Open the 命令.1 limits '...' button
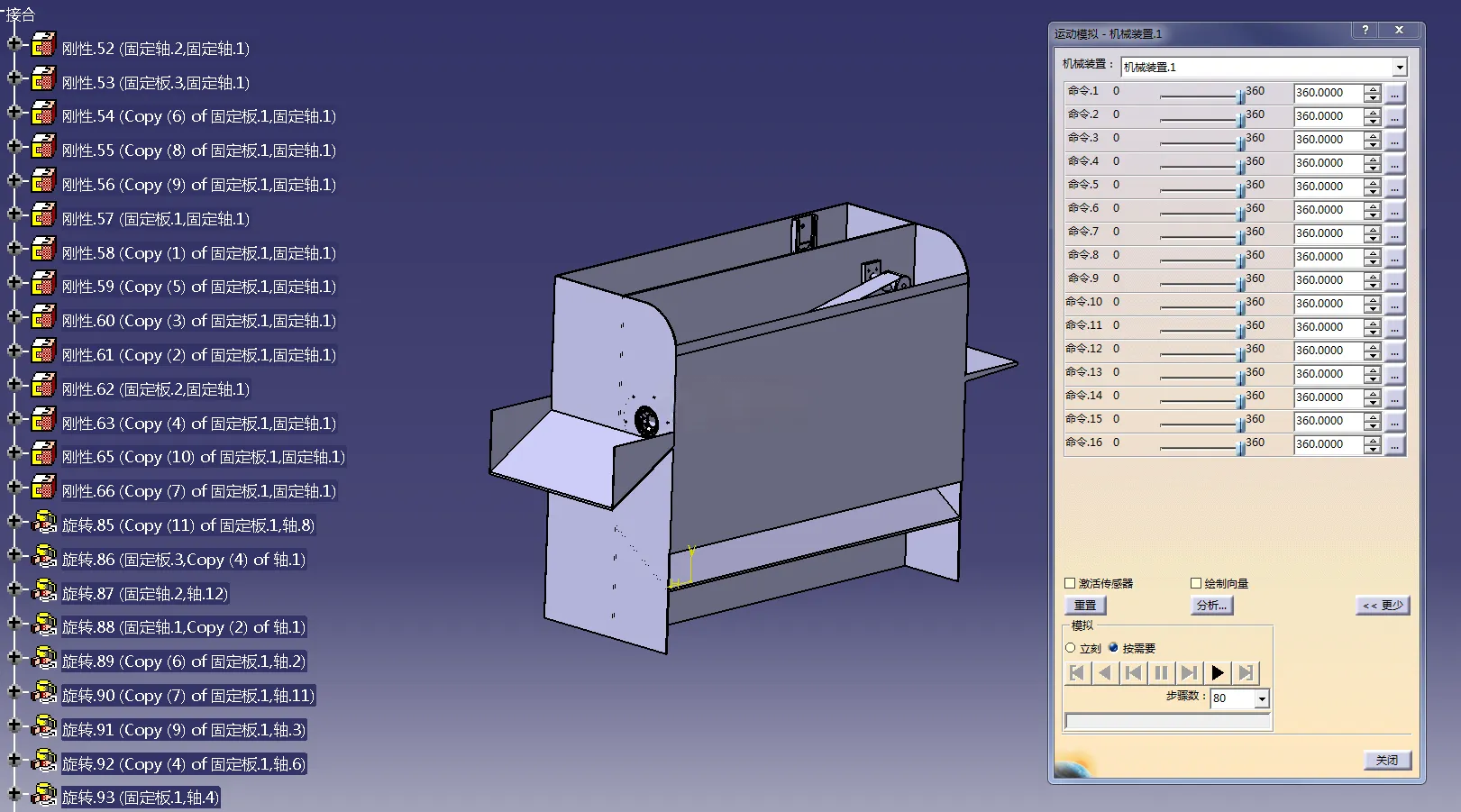1461x812 pixels. pos(1394,94)
